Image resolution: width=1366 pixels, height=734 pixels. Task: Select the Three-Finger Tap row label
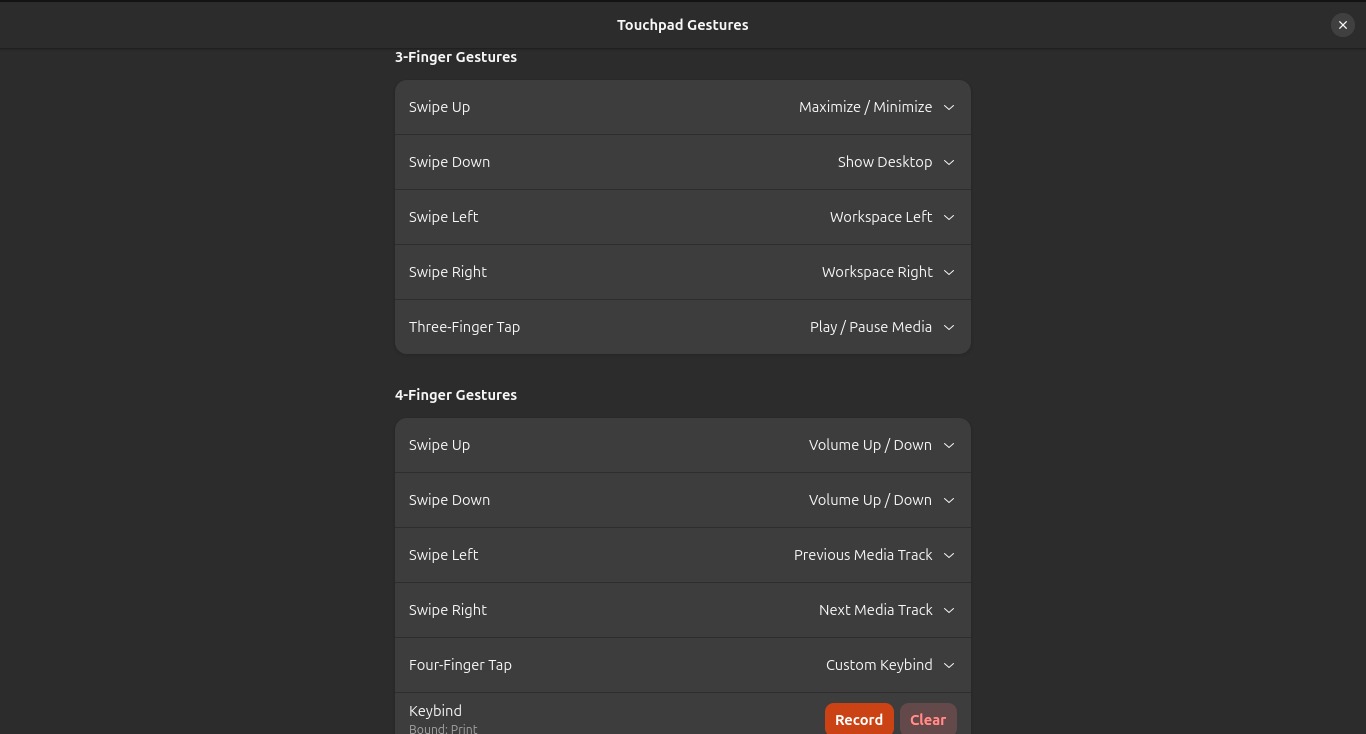[x=464, y=327]
